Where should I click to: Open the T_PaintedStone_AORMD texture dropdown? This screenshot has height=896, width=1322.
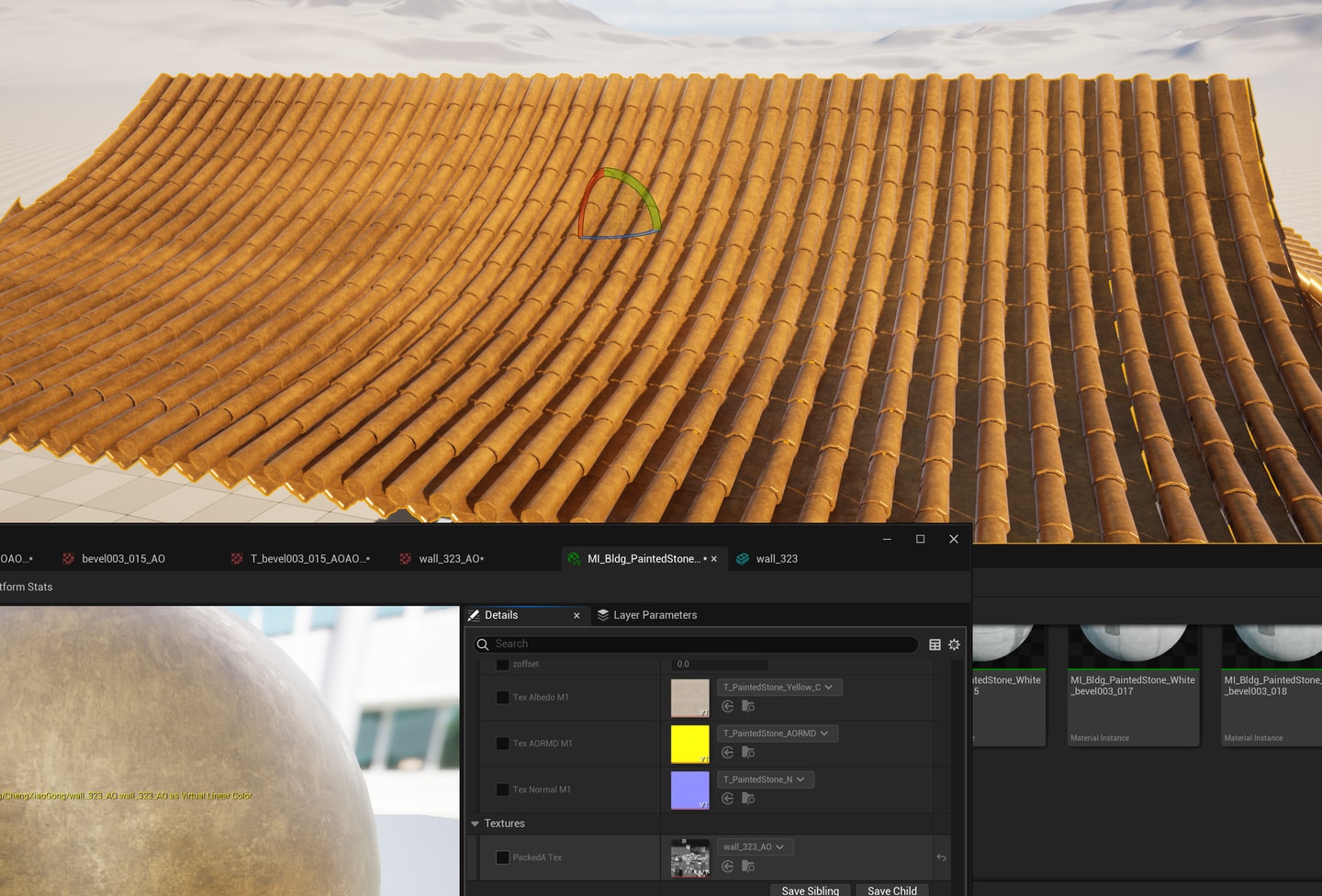point(778,733)
